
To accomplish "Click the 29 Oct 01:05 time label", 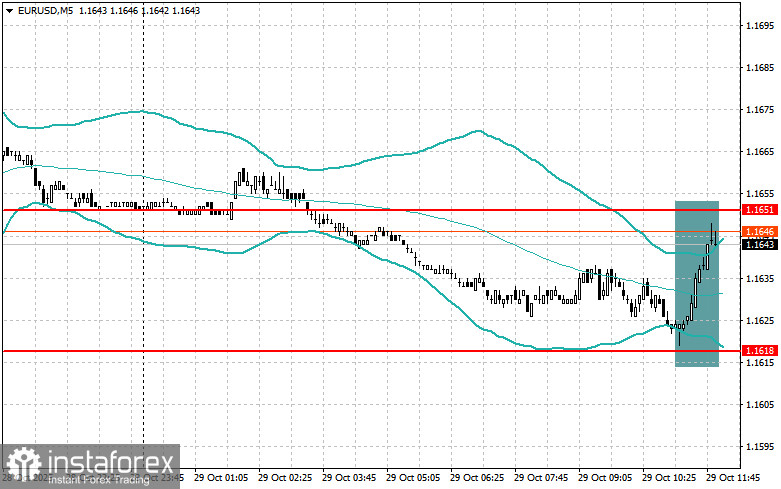I will (221, 478).
